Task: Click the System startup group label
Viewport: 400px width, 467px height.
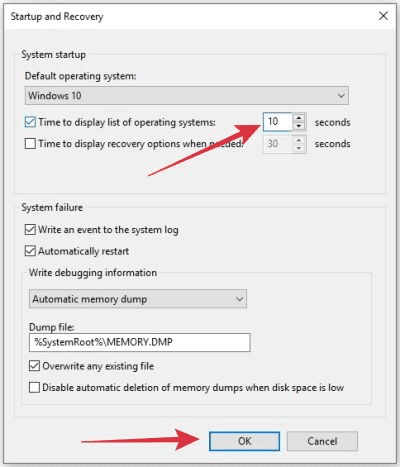Action: [54, 55]
